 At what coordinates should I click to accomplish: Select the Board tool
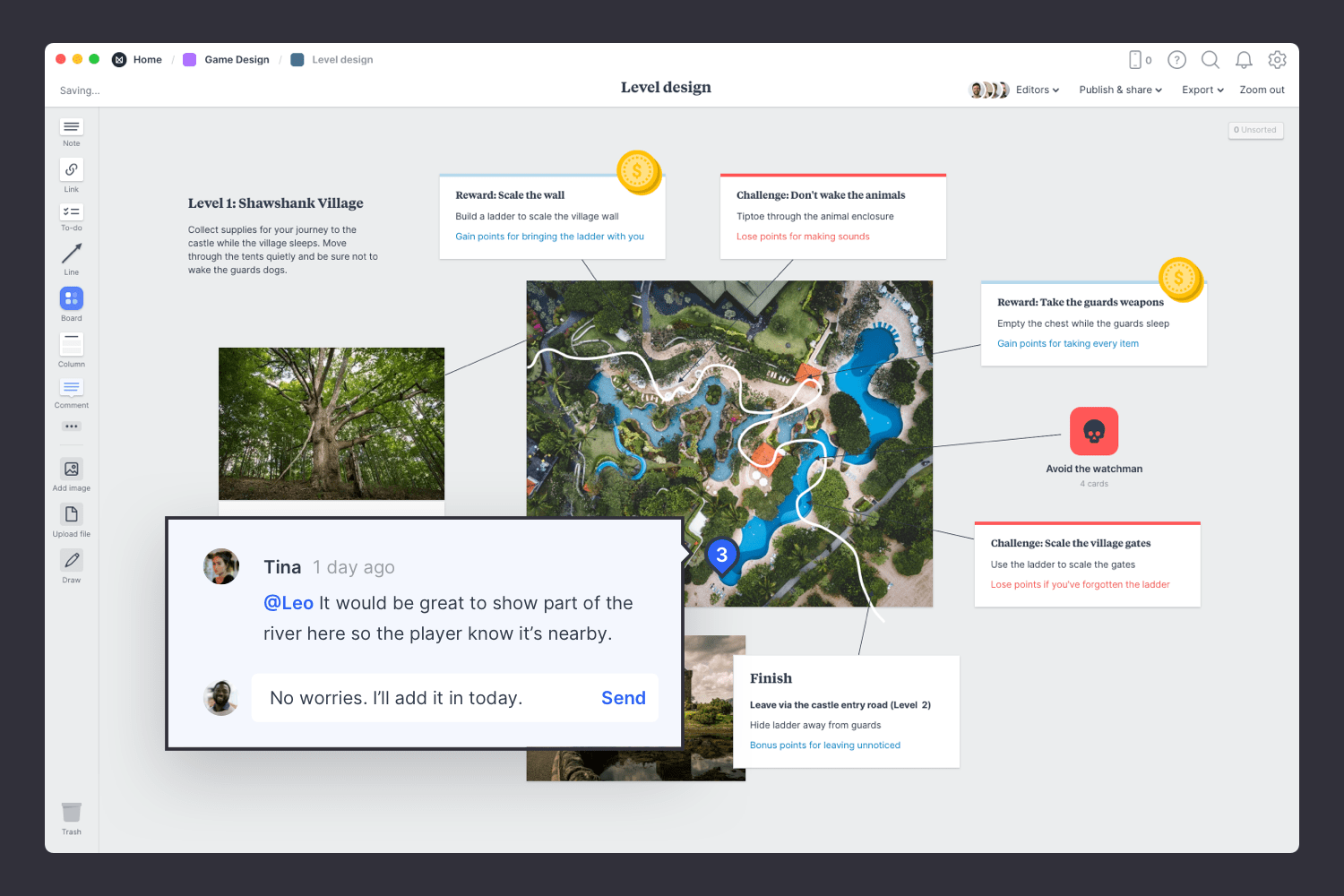click(x=71, y=299)
